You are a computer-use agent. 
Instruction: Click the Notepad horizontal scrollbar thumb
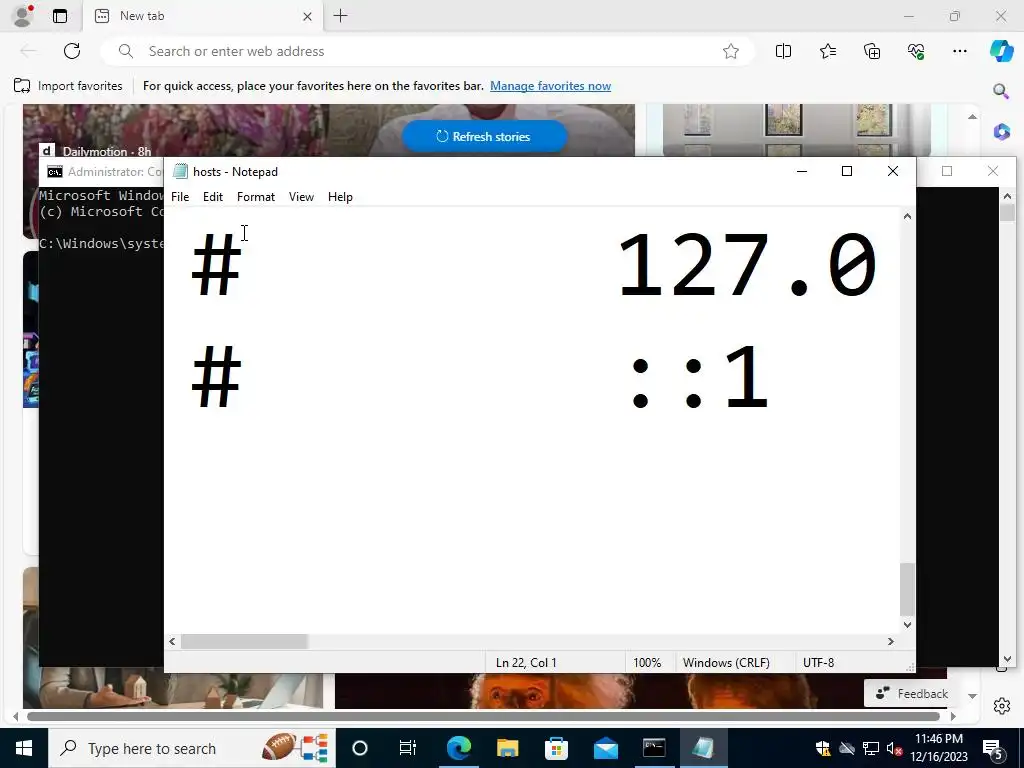click(244, 642)
